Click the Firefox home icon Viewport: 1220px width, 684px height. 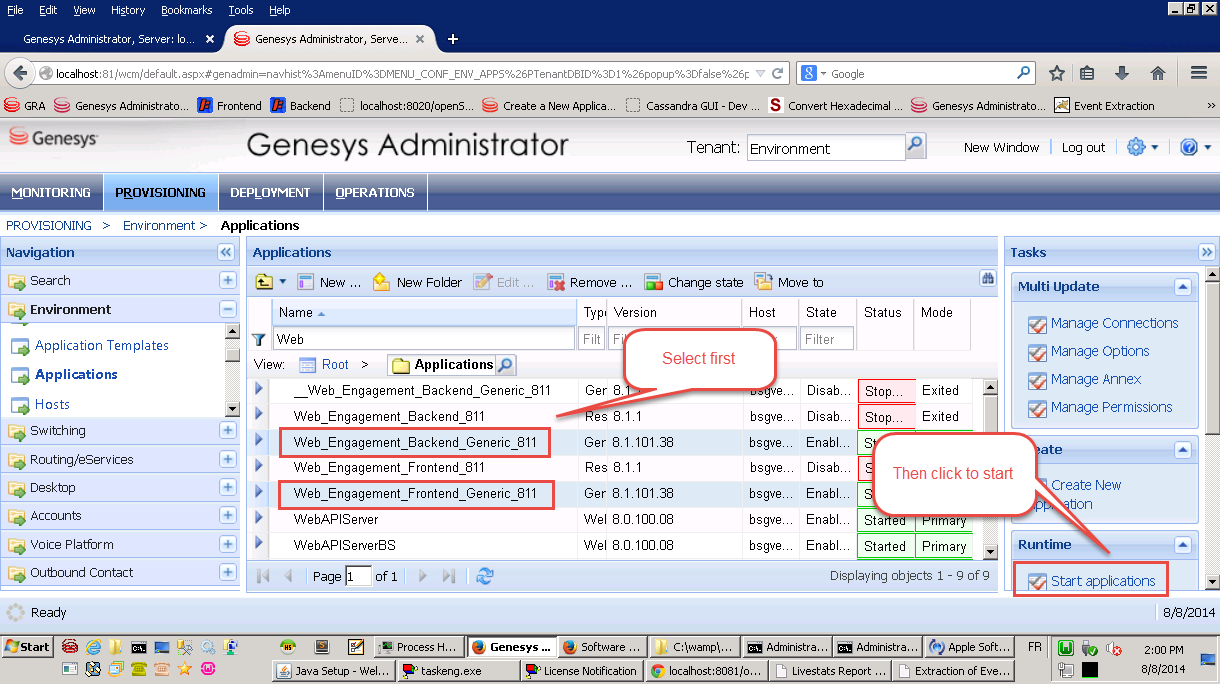(1158, 73)
